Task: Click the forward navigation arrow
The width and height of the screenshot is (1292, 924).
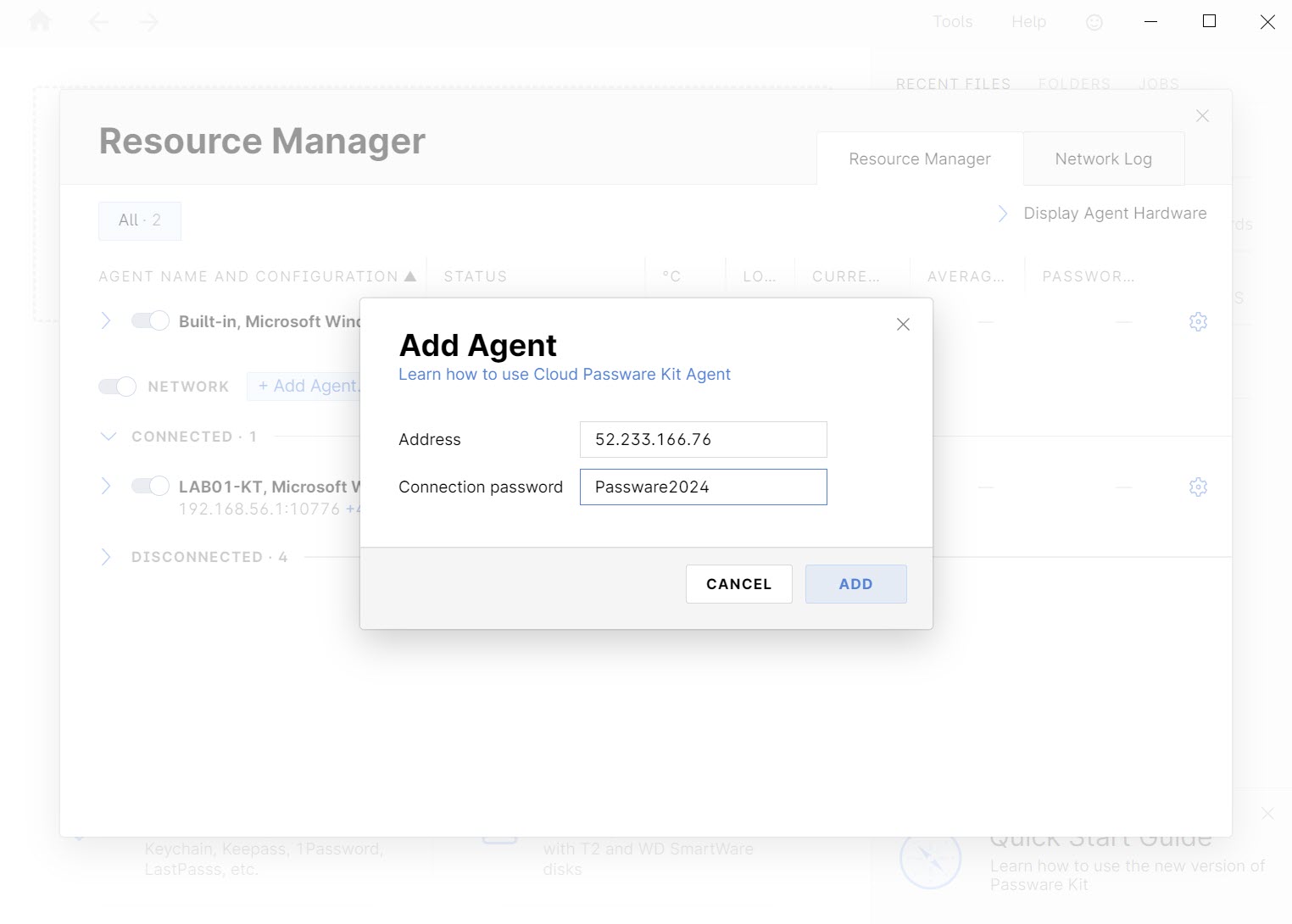Action: coord(148,22)
